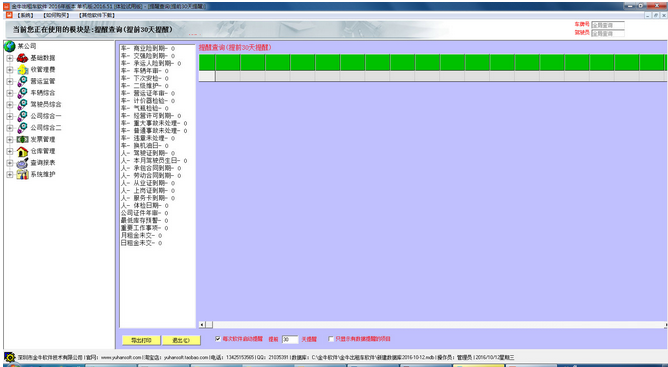Click the sun logo icon in the status bar
The width and height of the screenshot is (668, 367).
[x=9, y=357]
